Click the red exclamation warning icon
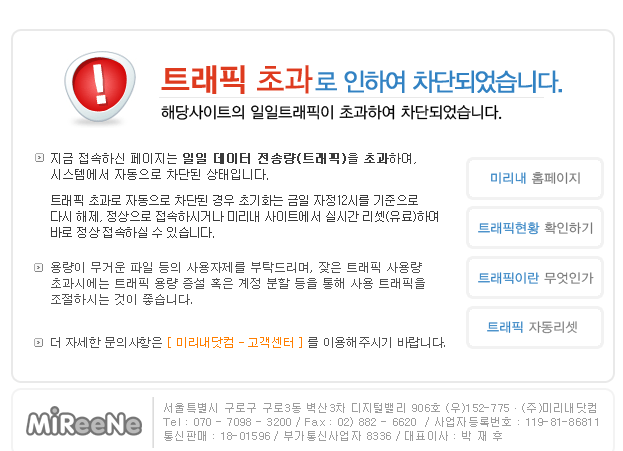The height and width of the screenshot is (451, 623). (x=100, y=87)
